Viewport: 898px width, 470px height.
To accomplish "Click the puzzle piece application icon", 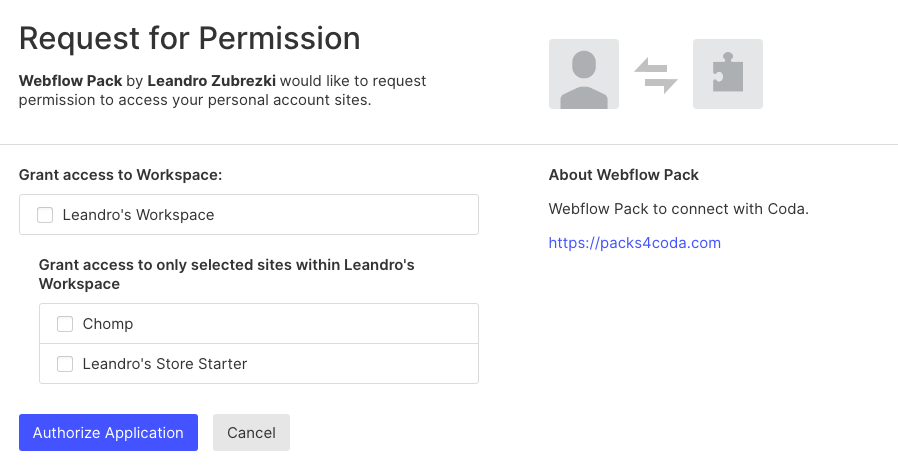I will point(728,74).
